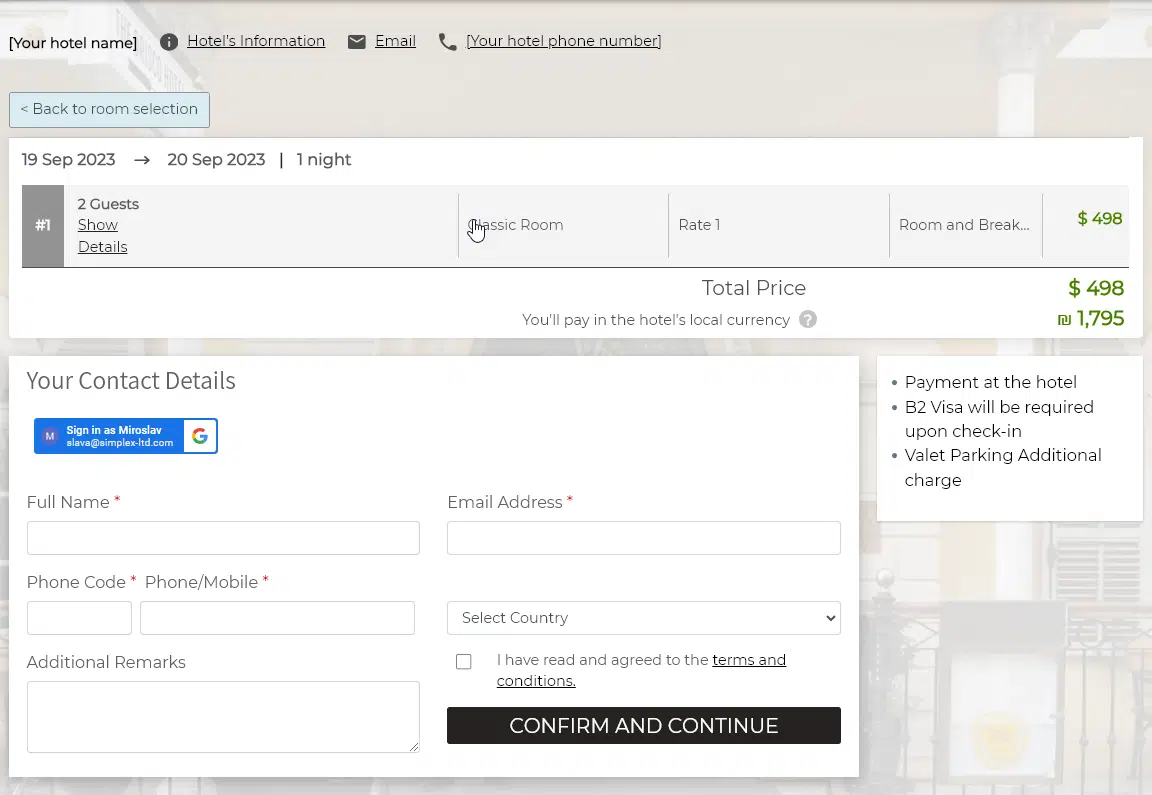Click the Phone/Mobile number field

277,618
